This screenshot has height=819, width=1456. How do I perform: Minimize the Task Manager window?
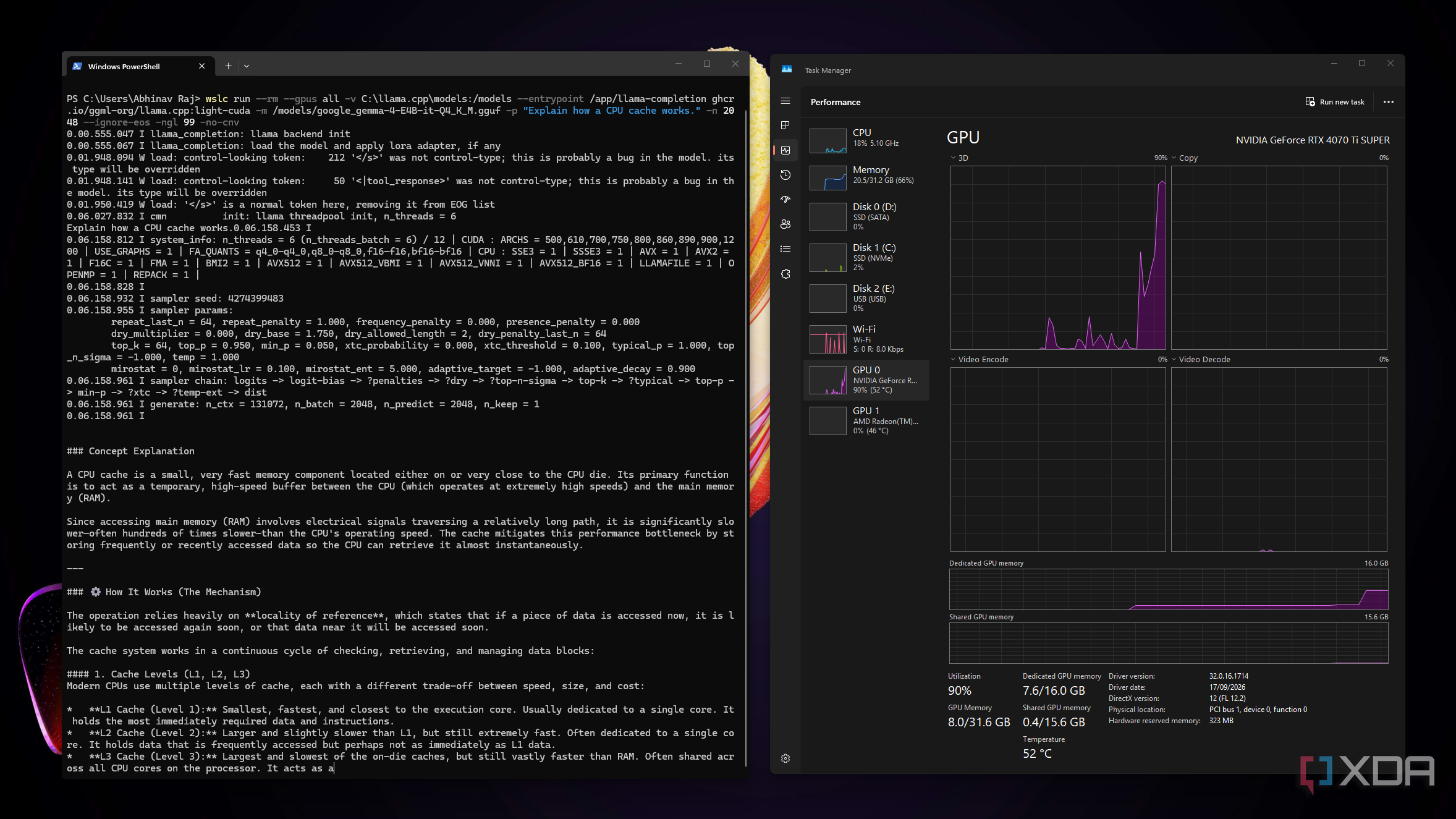pos(1334,64)
